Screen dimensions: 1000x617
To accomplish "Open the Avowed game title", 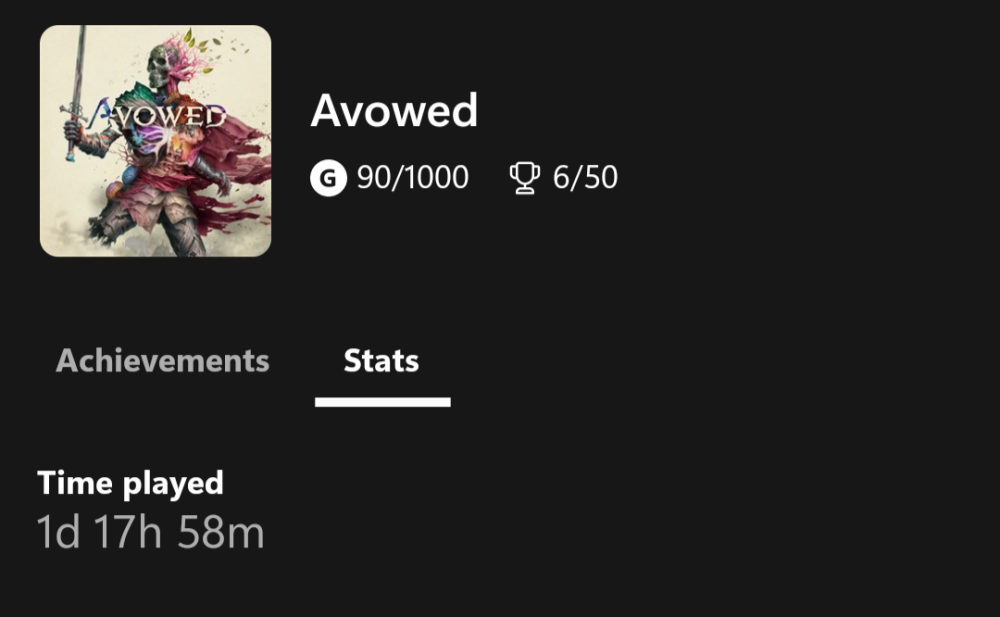I will point(394,111).
